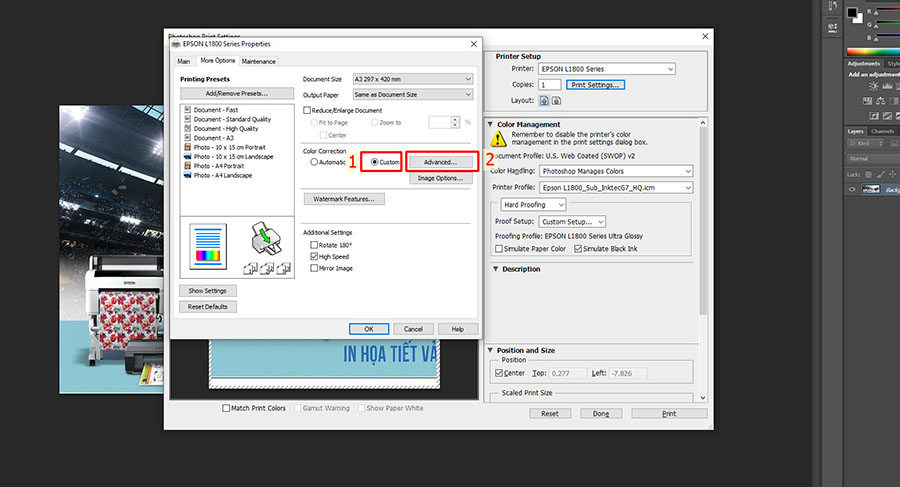Select preset 'Photo - A4 Portrait'
Image resolution: width=900 pixels, height=487 pixels.
pyautogui.click(x=219, y=166)
